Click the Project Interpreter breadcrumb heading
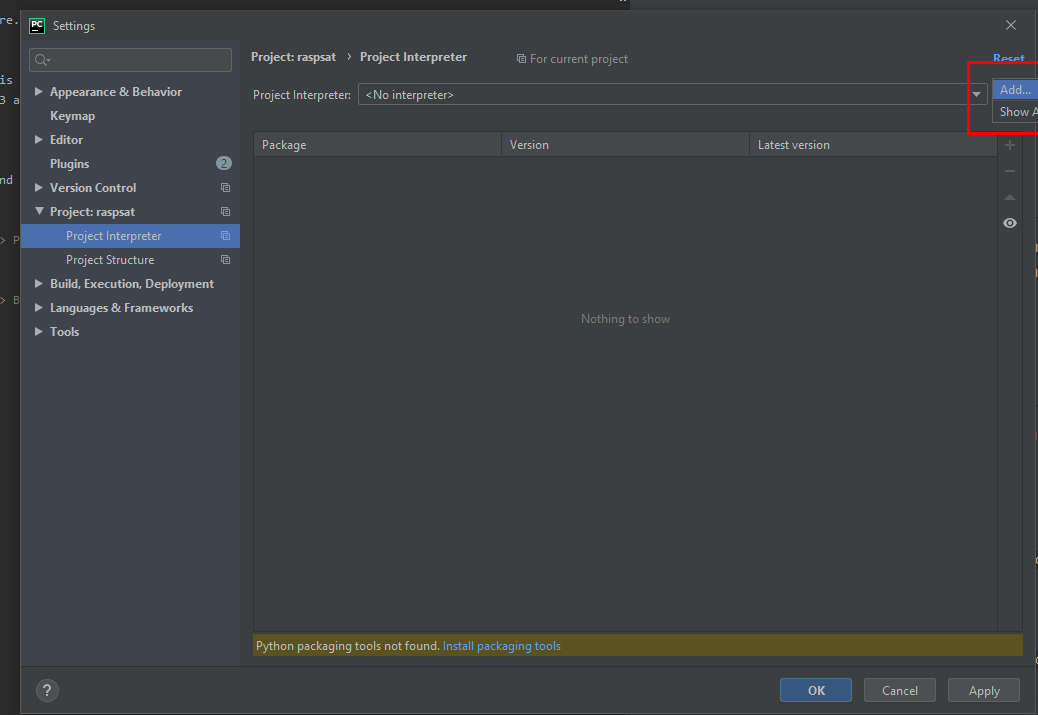 click(x=413, y=57)
